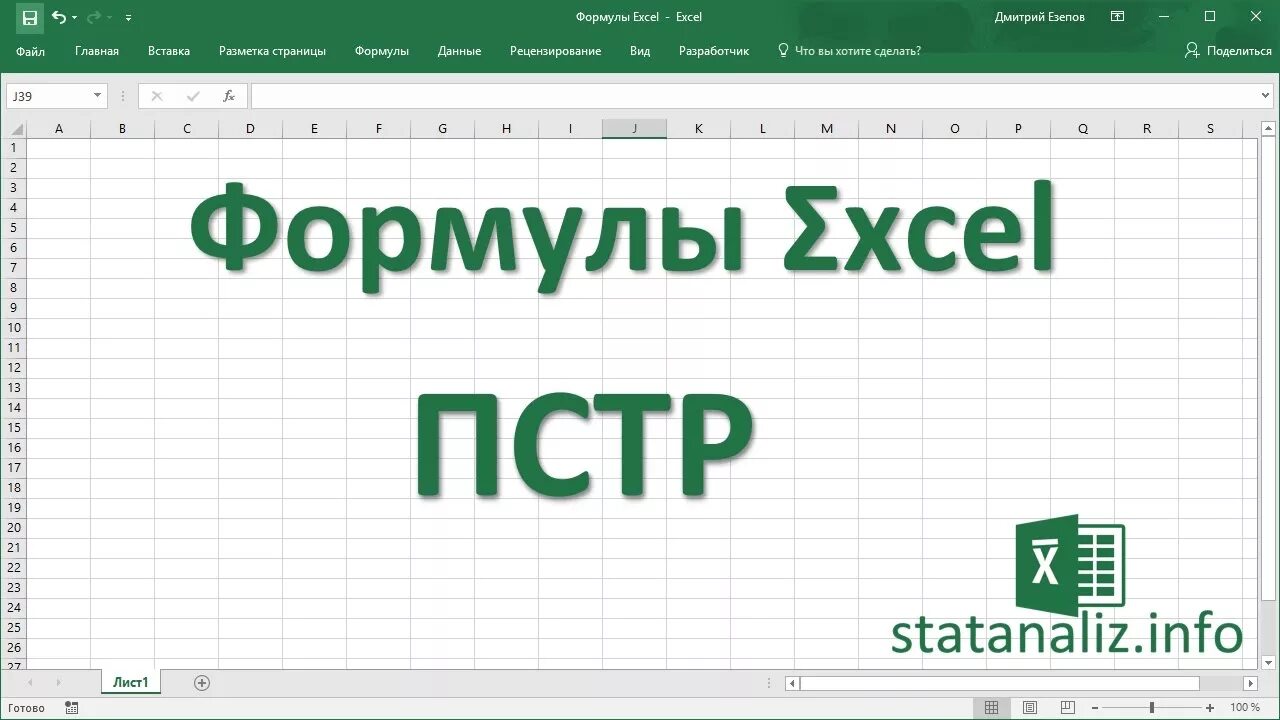Expand the formula bar chevron
The height and width of the screenshot is (720, 1280).
pos(1267,96)
